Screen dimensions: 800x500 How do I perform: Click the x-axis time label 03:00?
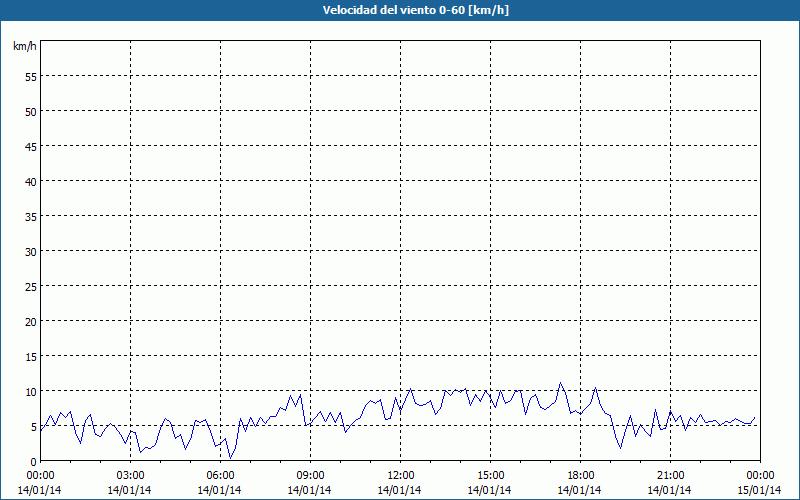pyautogui.click(x=131, y=476)
